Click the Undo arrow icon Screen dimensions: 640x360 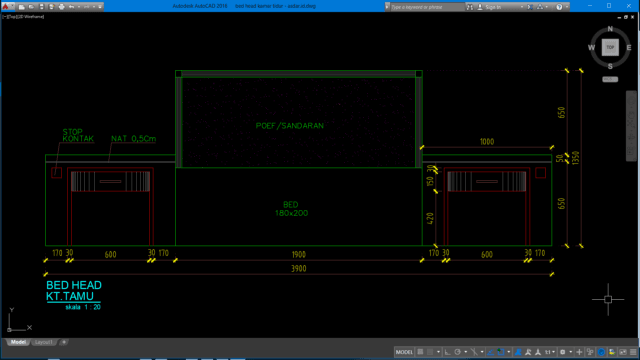[x=71, y=7]
